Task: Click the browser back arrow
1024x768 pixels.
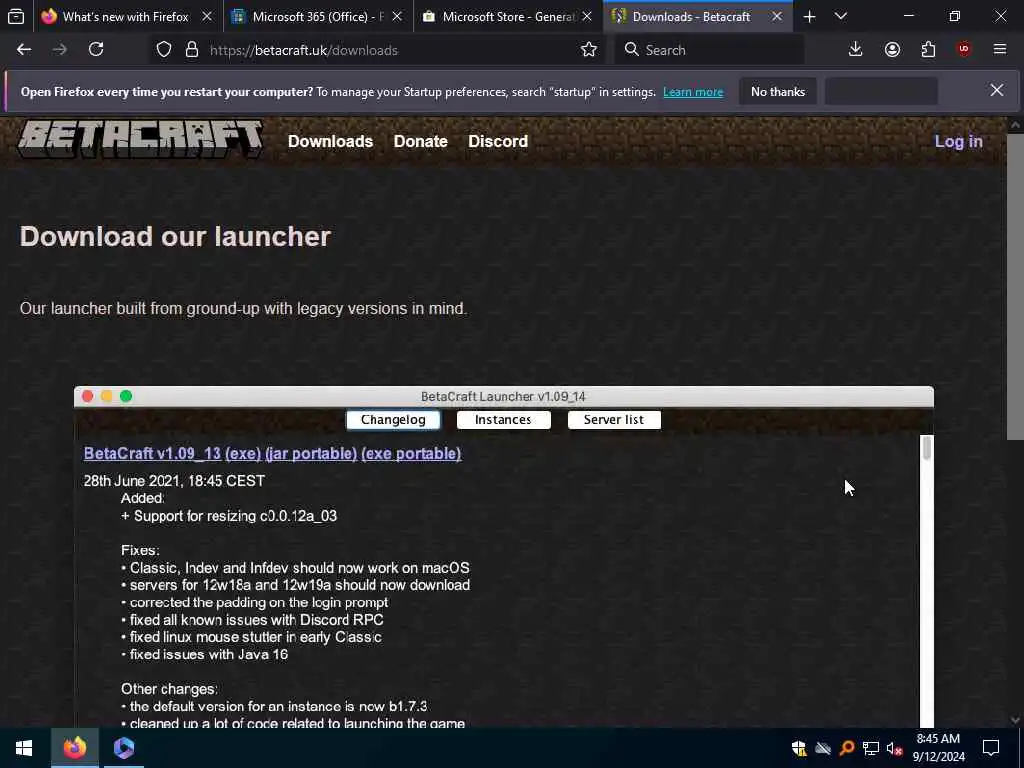Action: coord(24,50)
